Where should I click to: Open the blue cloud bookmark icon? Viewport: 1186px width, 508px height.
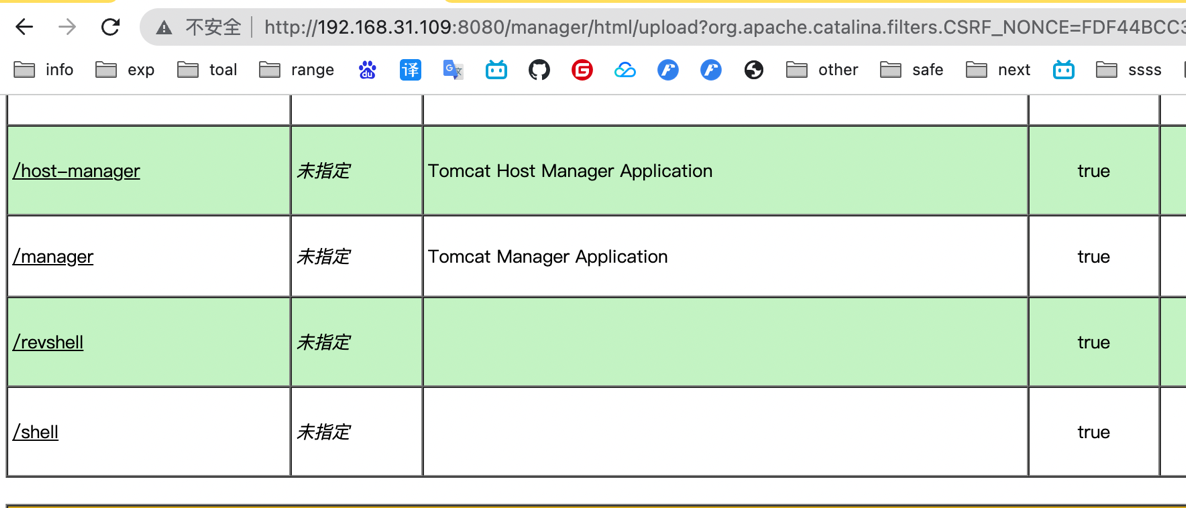625,70
